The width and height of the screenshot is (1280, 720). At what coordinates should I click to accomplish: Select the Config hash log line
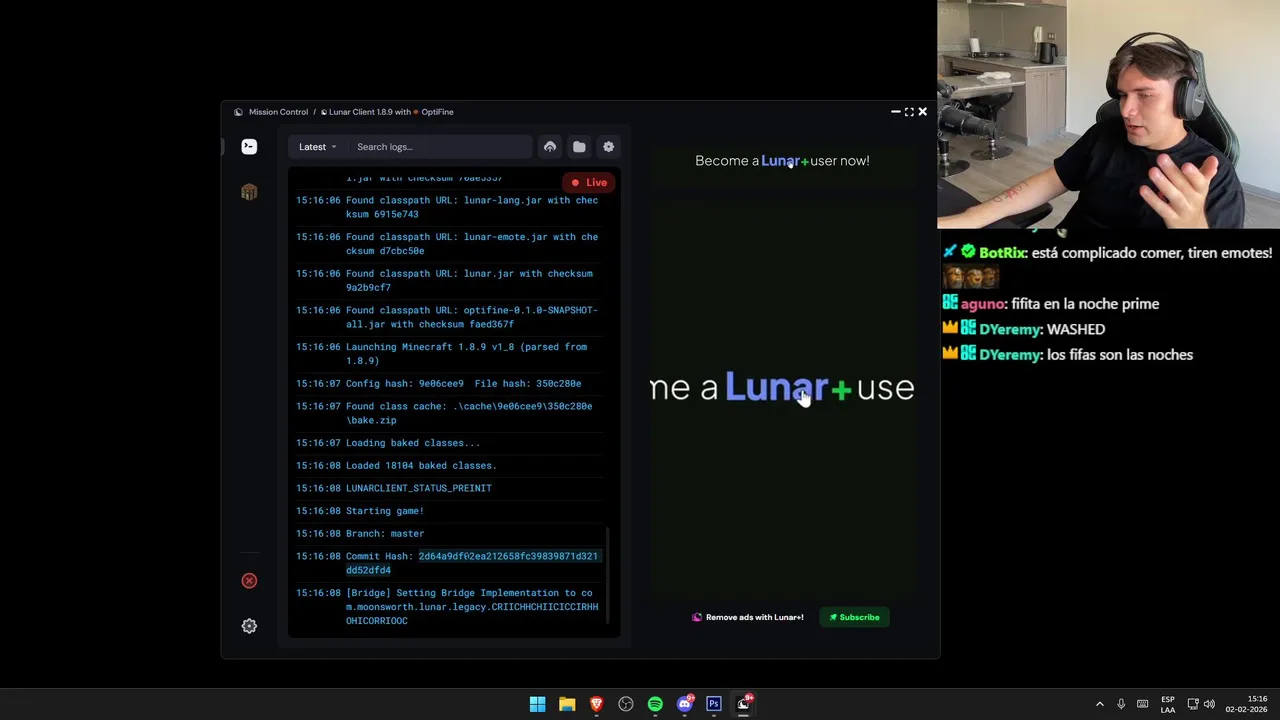pyautogui.click(x=447, y=384)
